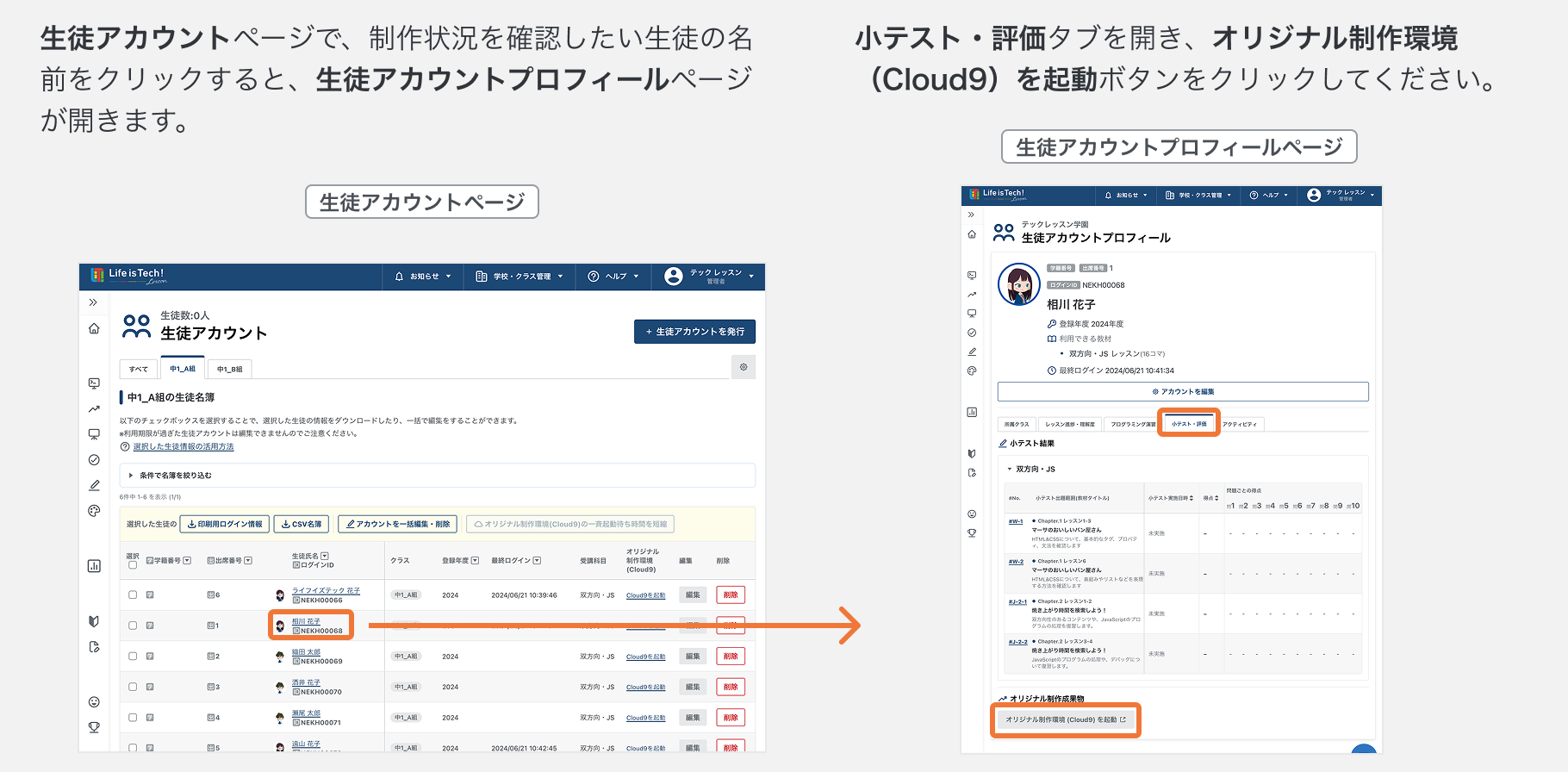Click bar chart icon in student account page sidebar
The image size is (1568, 772).
[x=94, y=566]
